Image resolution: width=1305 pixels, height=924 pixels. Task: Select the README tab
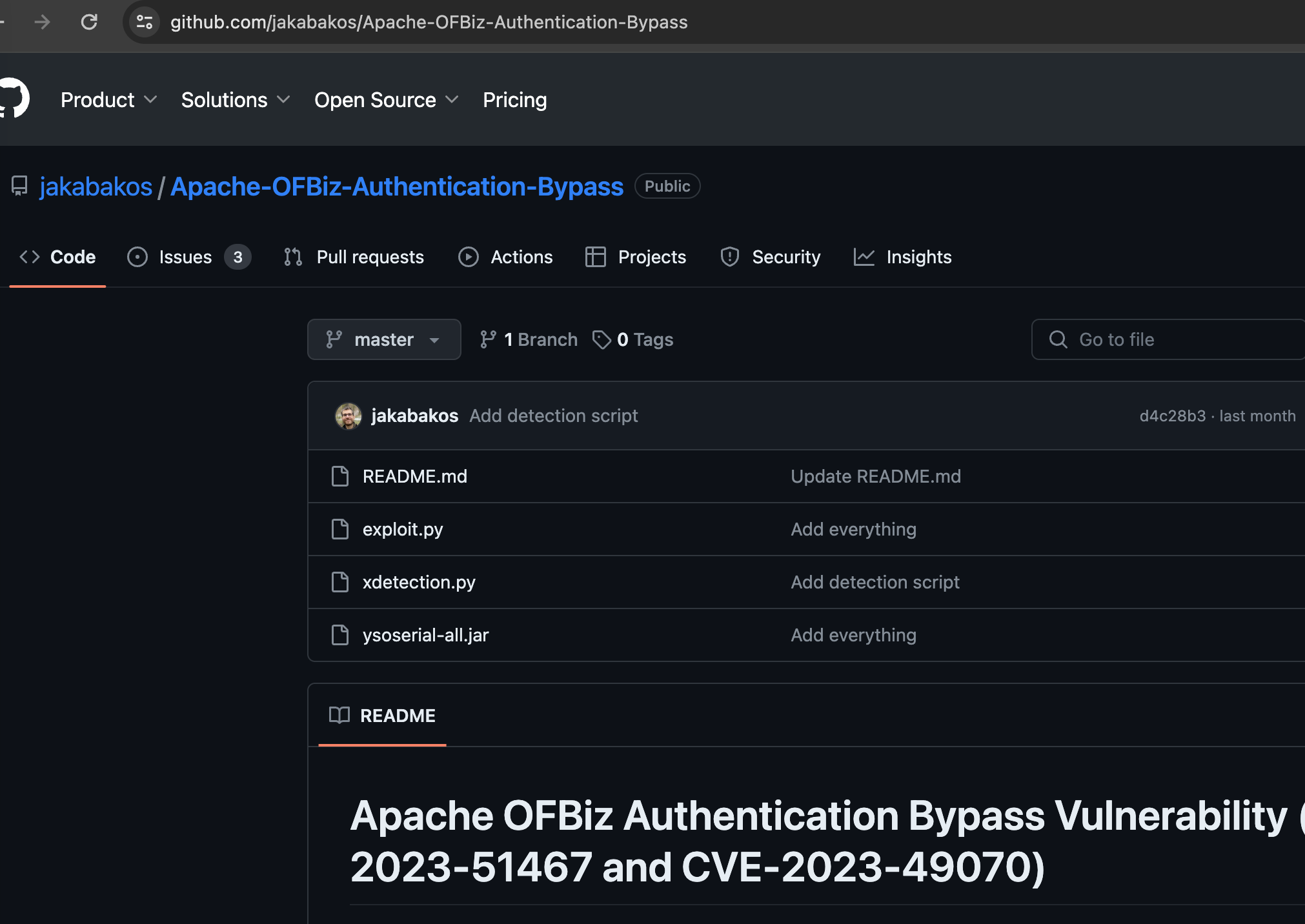[382, 716]
